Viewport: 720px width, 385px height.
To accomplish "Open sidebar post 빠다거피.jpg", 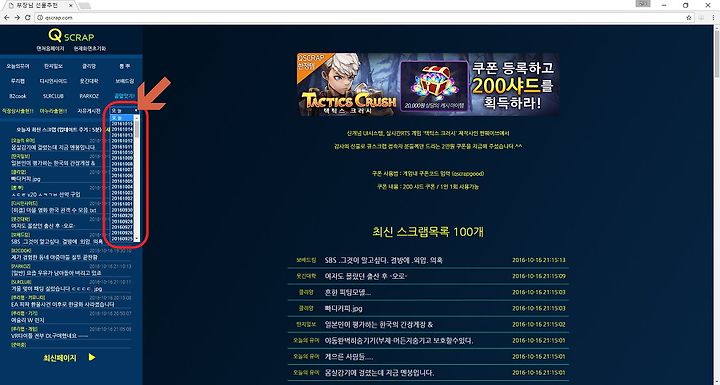I will coord(26,179).
